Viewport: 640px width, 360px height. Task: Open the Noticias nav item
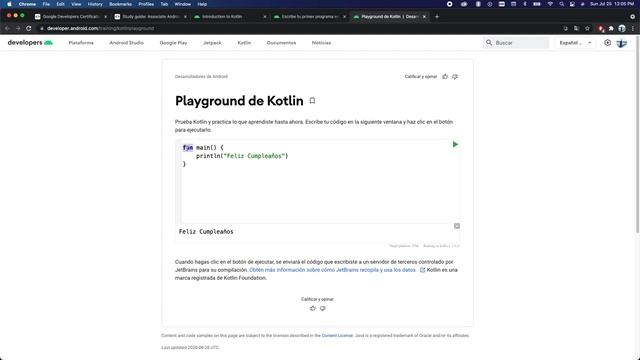[x=321, y=42]
